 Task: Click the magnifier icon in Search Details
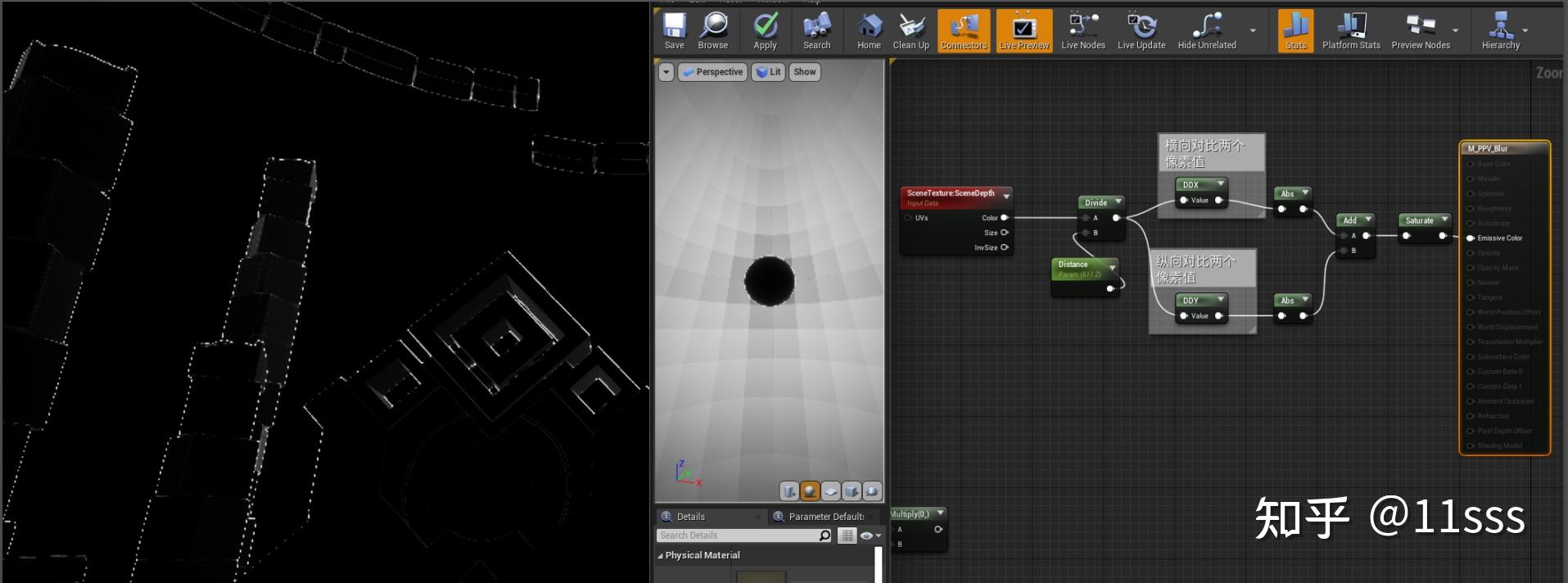[x=825, y=536]
